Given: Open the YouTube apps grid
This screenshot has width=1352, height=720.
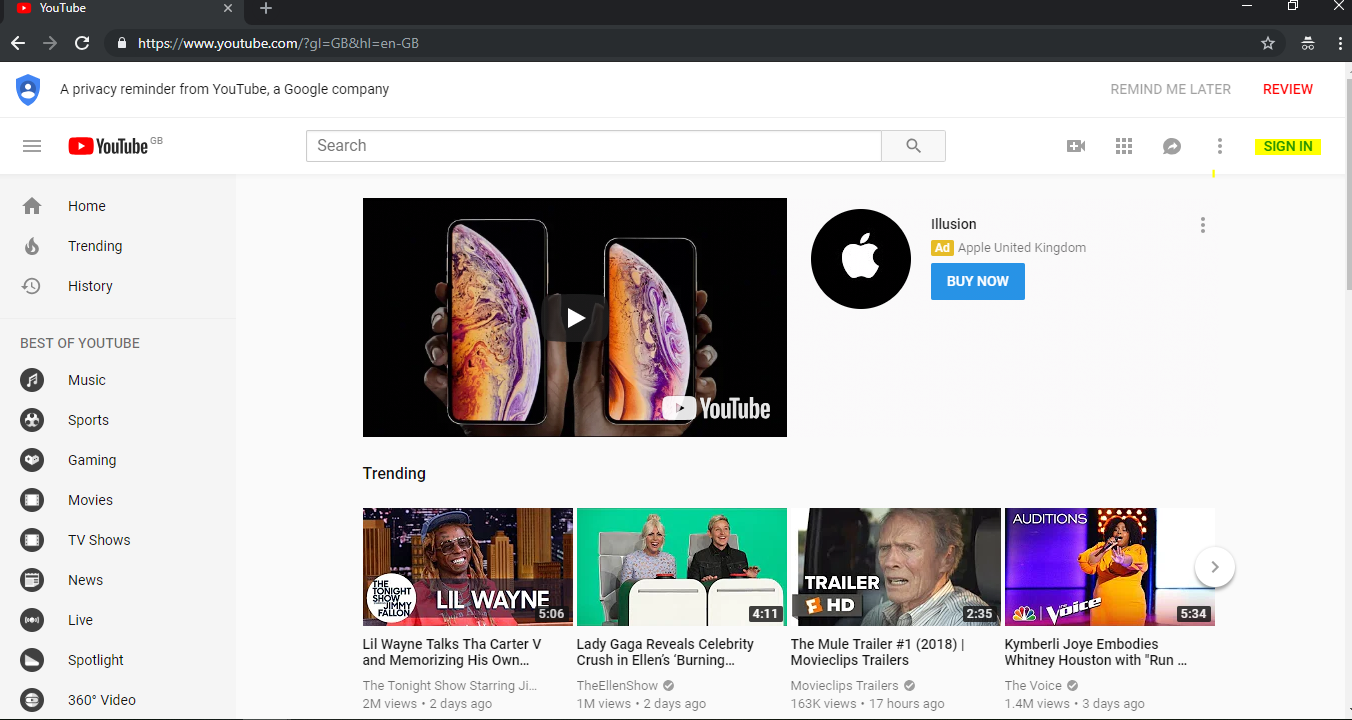Looking at the screenshot, I should point(1124,146).
